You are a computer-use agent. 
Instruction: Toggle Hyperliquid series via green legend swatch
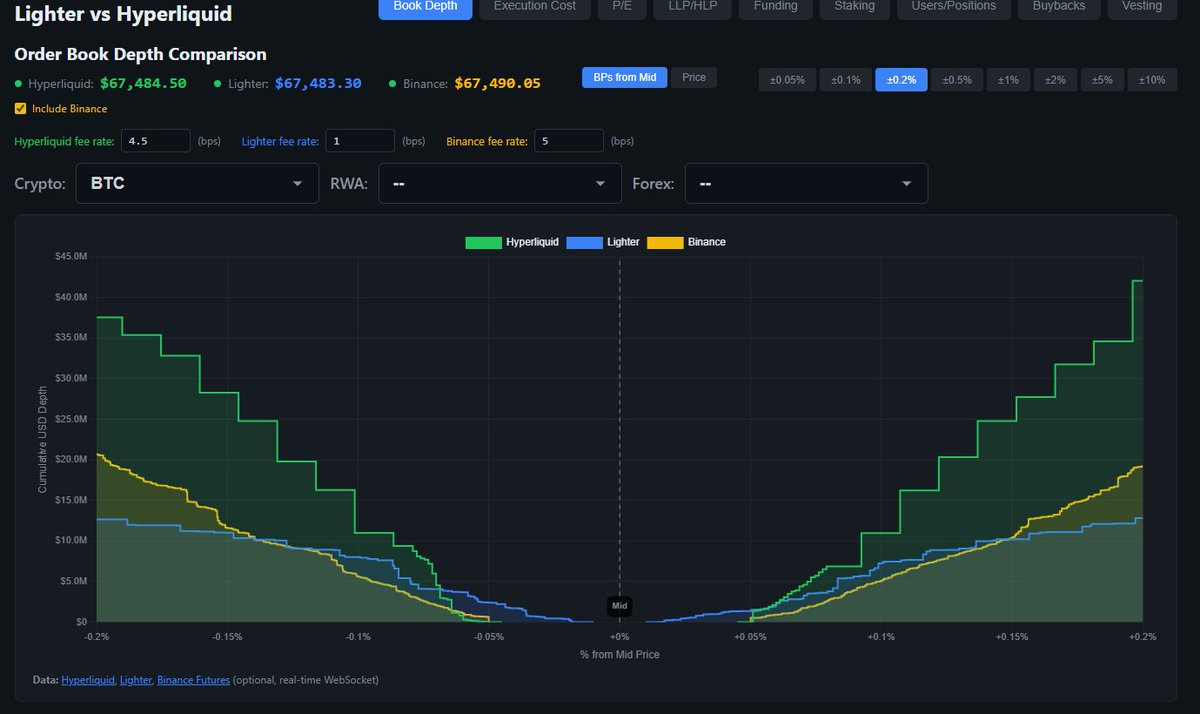pos(483,243)
